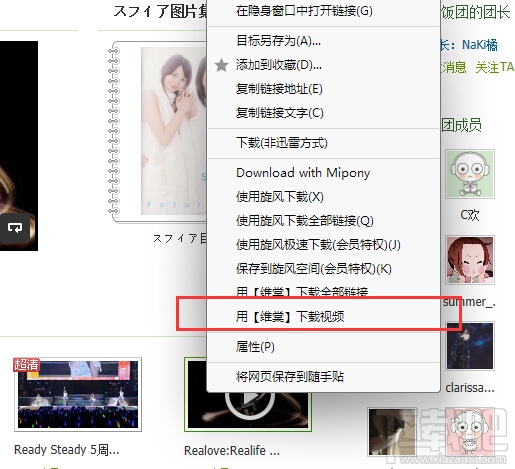The width and height of the screenshot is (515, 469).
Task: Click the star icon beside 添加到收藏
Action: point(221,65)
